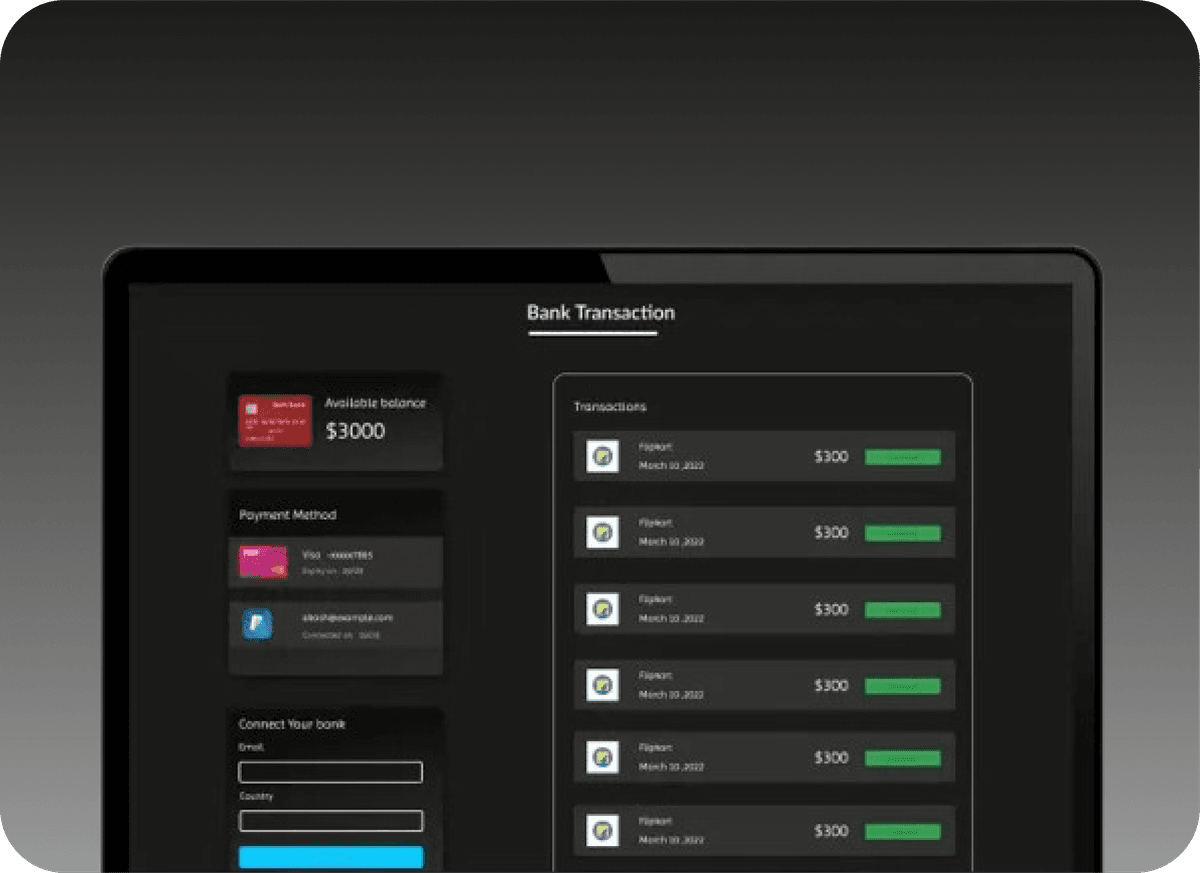
Task: Click the fourth transaction's Flipkart logo
Action: (x=602, y=685)
